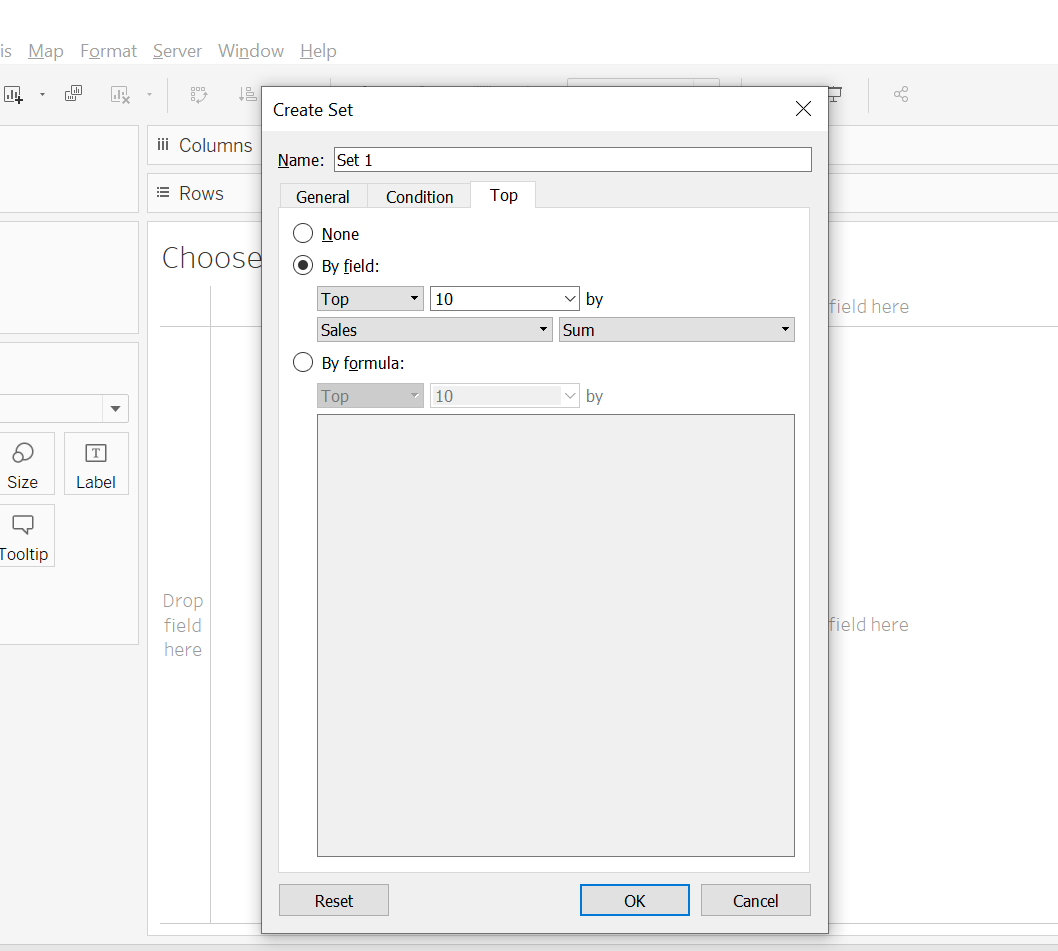
Task: Click the Size mark card button
Action: 23,464
